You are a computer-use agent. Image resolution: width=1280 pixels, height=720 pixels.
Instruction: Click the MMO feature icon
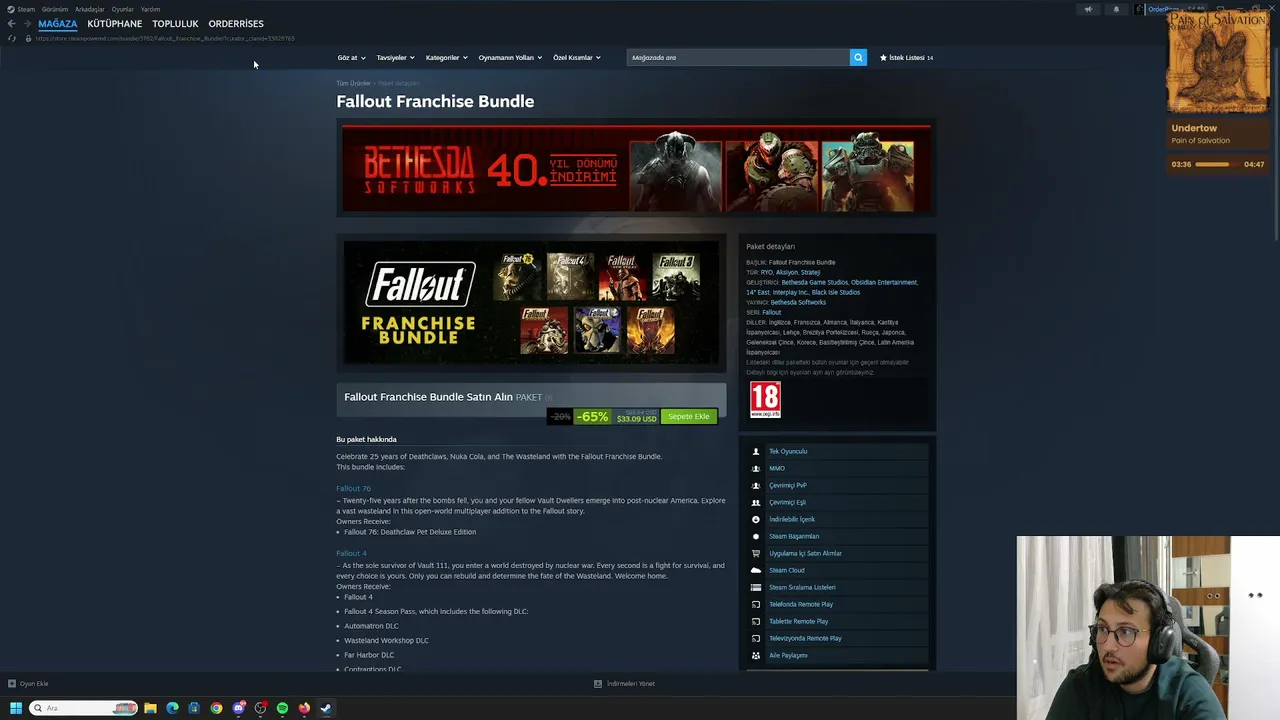point(756,468)
